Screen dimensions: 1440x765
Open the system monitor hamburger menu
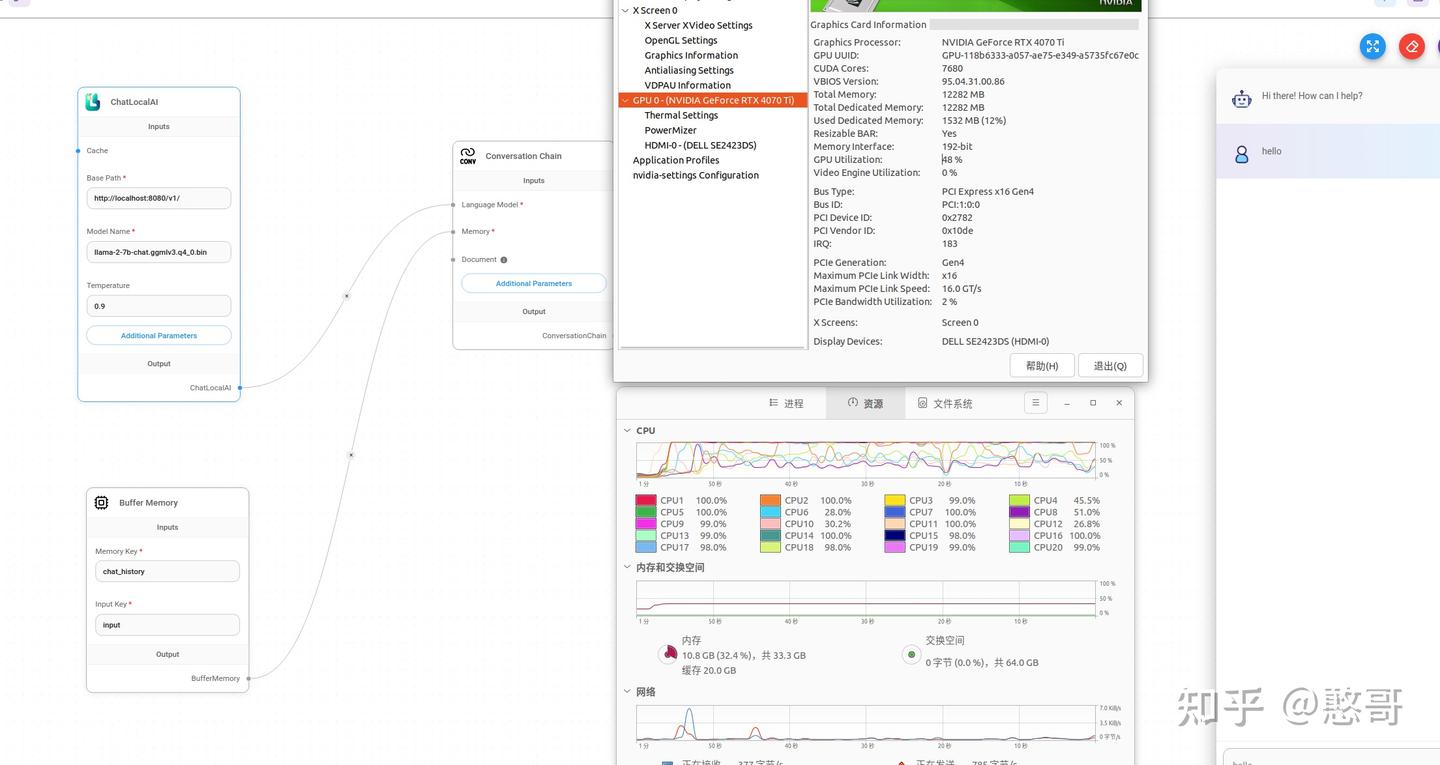tap(1036, 403)
